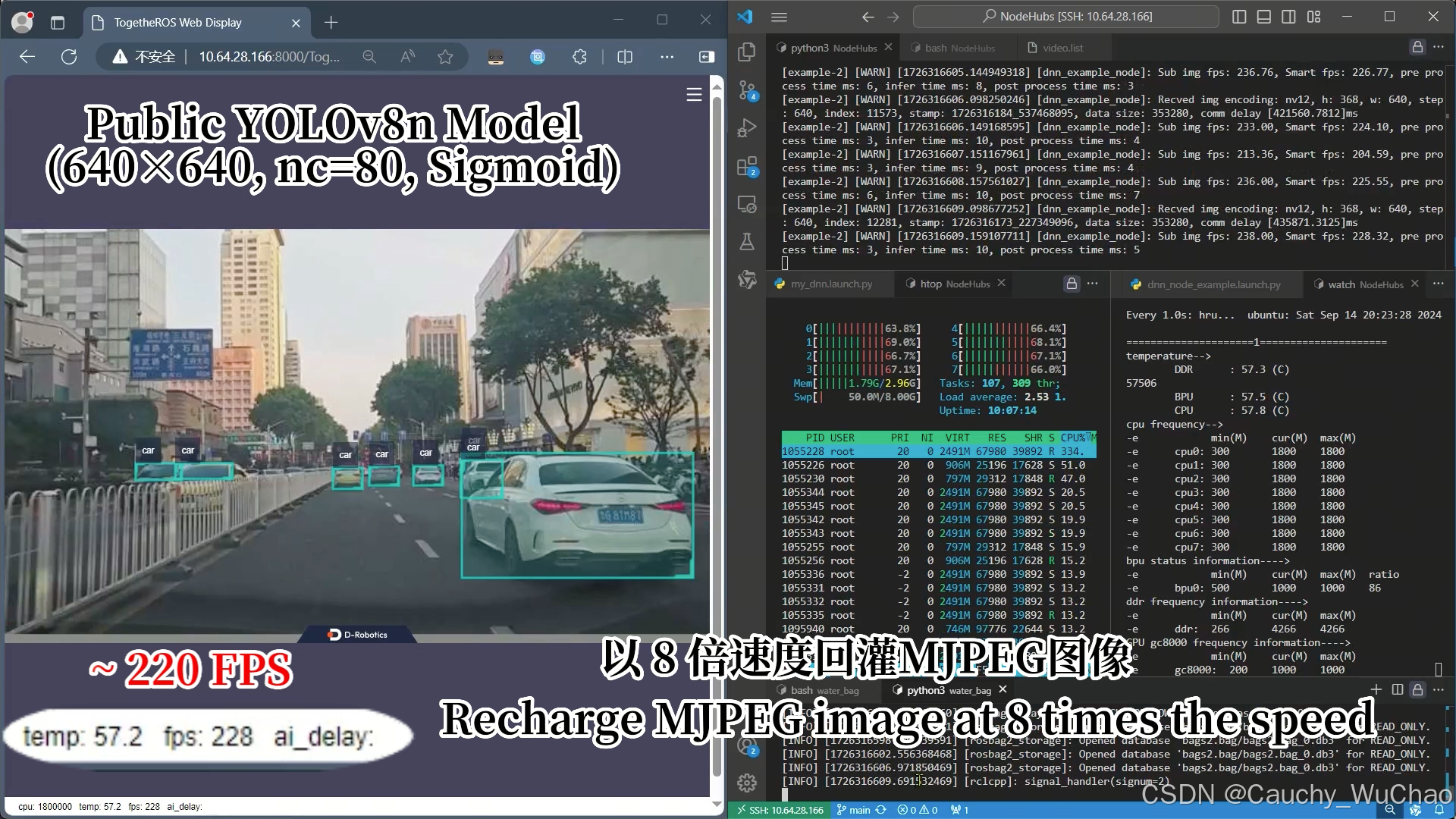1456x819 pixels.
Task: Open the Manage gear settings
Action: [747, 783]
